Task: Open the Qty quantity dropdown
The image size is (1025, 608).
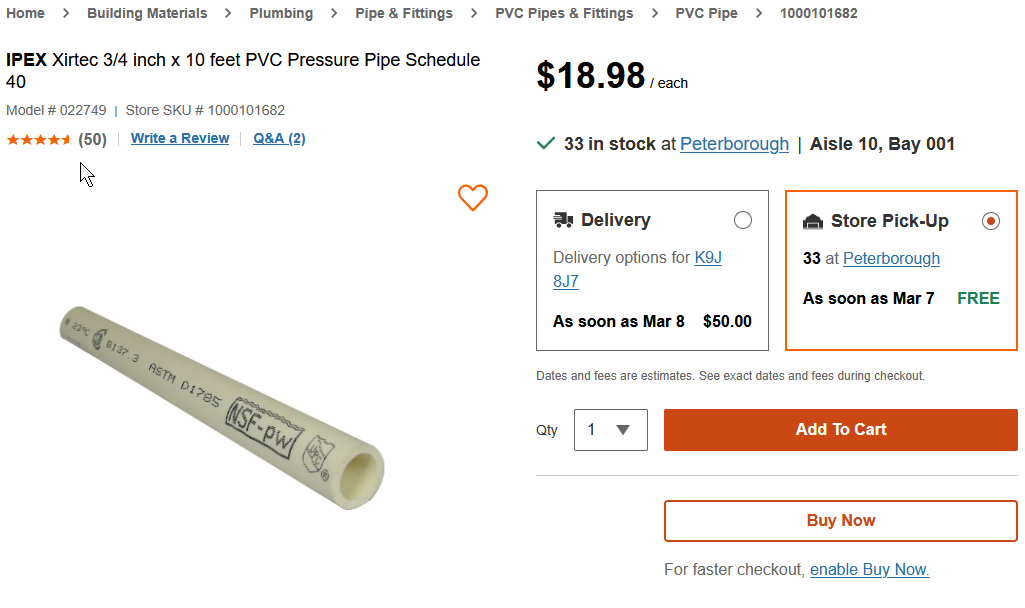Action: (610, 430)
